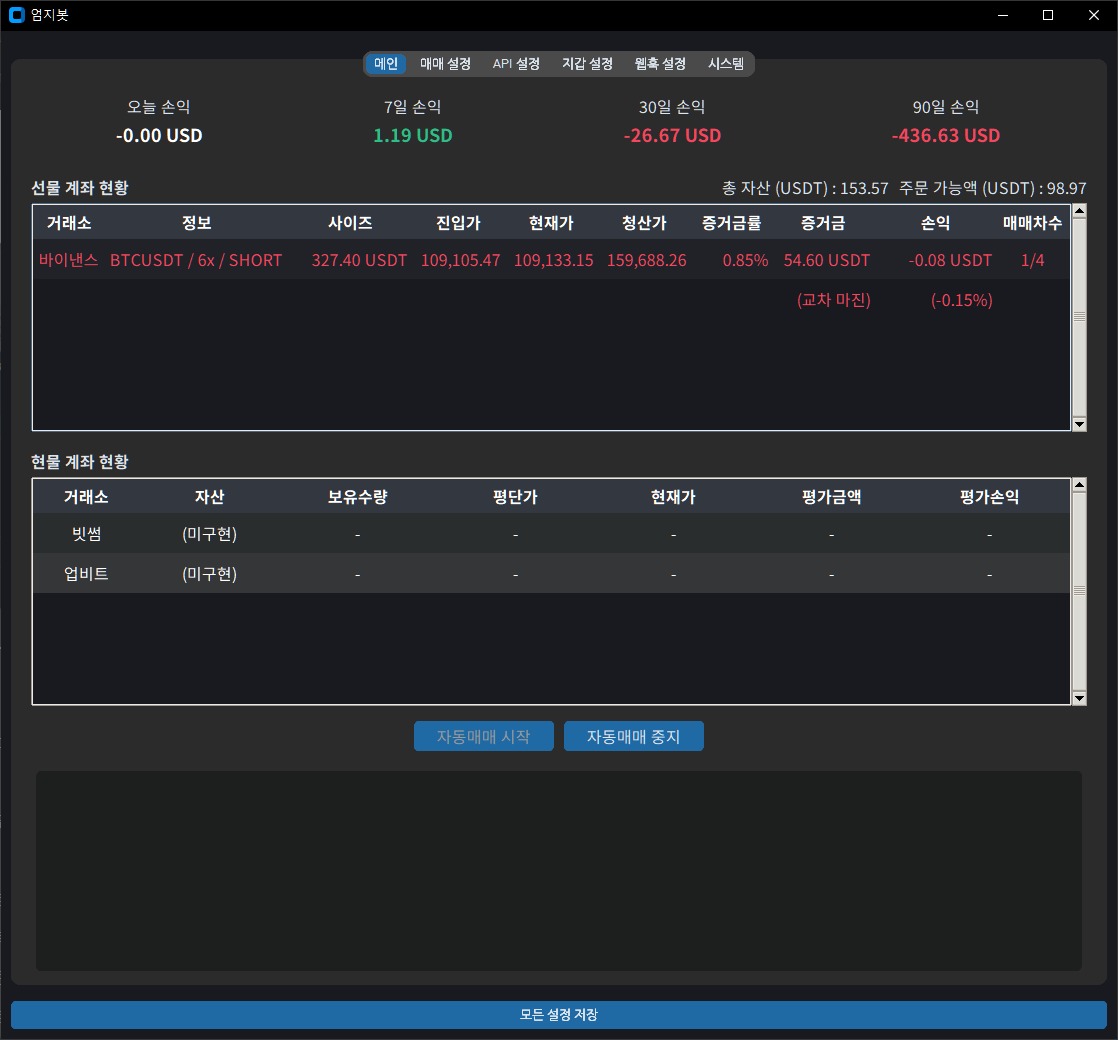Click spot table scrollbar down arrow
This screenshot has height=1040, width=1118.
coord(1079,697)
